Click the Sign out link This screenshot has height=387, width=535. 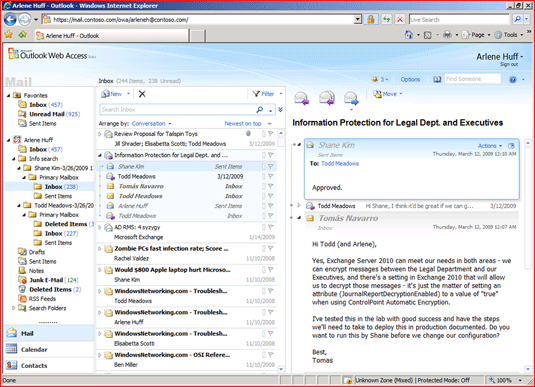coord(509,64)
